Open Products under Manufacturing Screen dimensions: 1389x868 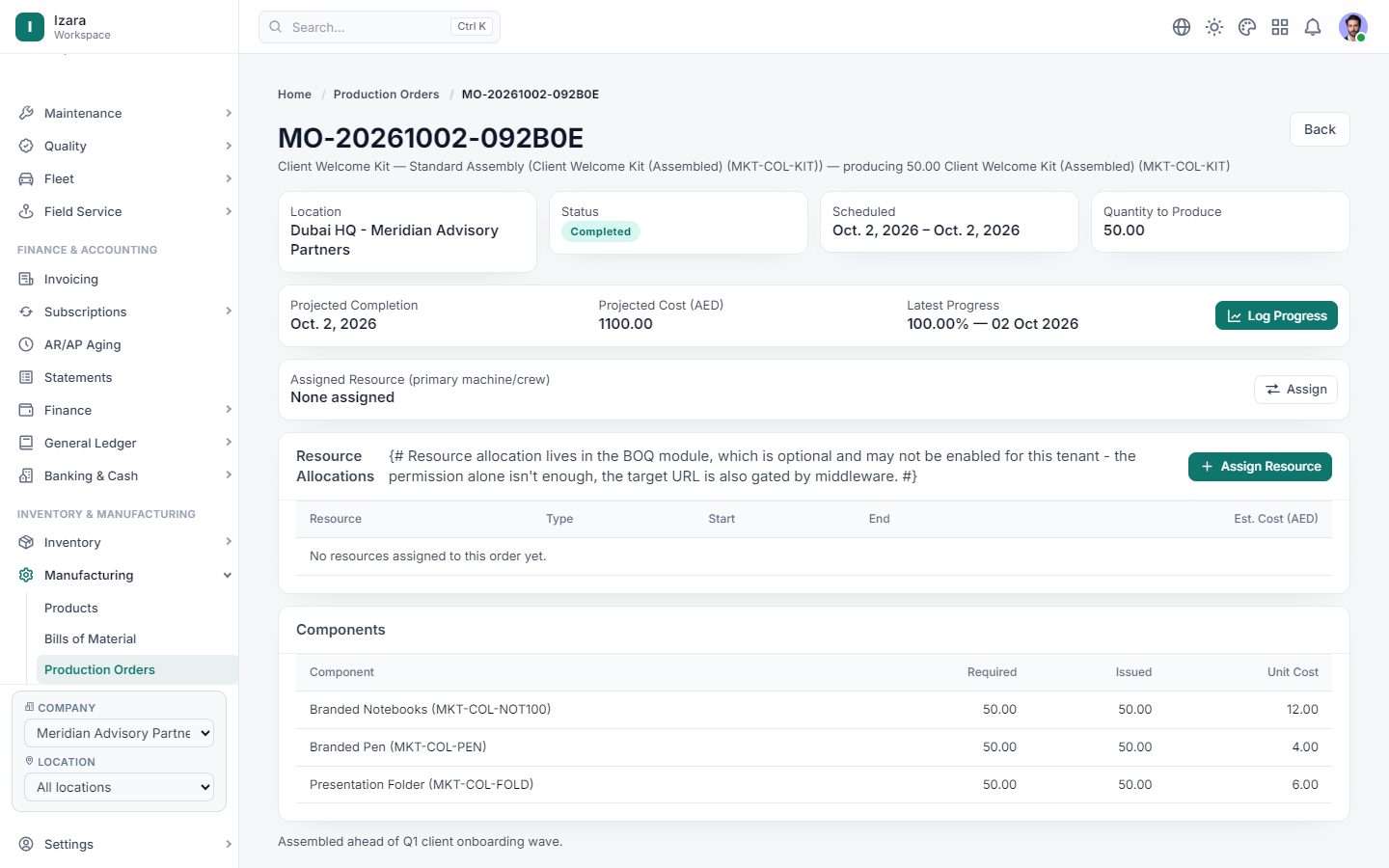coord(71,608)
